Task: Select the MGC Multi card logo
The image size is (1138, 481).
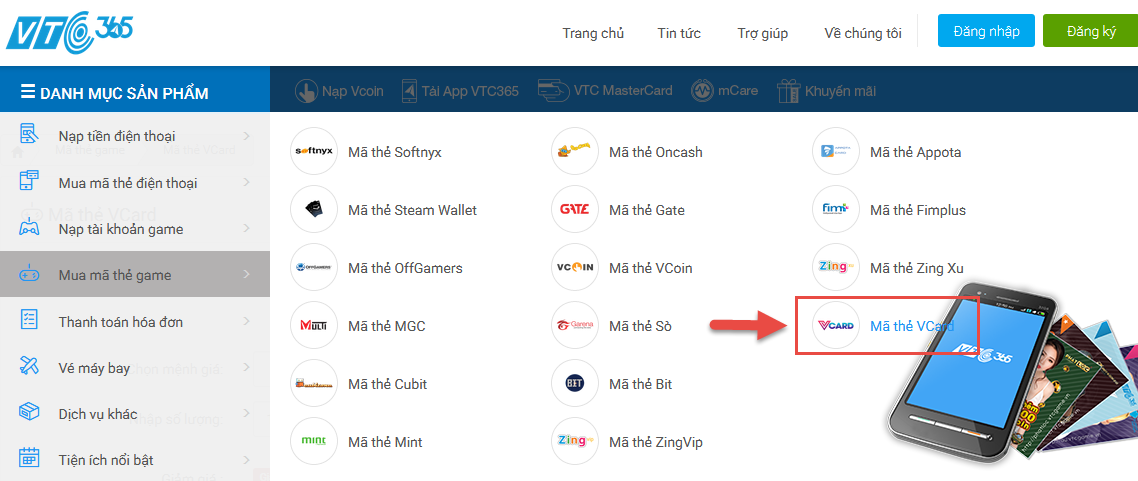Action: click(314, 326)
